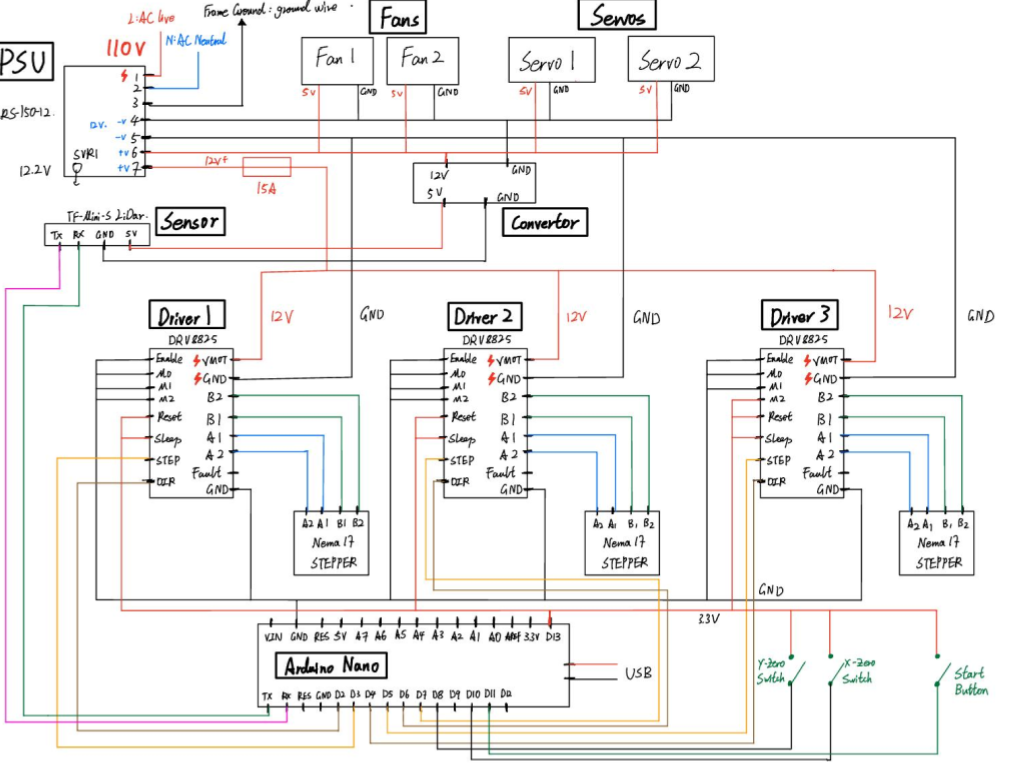Click the Convertor label box
The height and width of the screenshot is (768, 1024).
pyautogui.click(x=545, y=223)
